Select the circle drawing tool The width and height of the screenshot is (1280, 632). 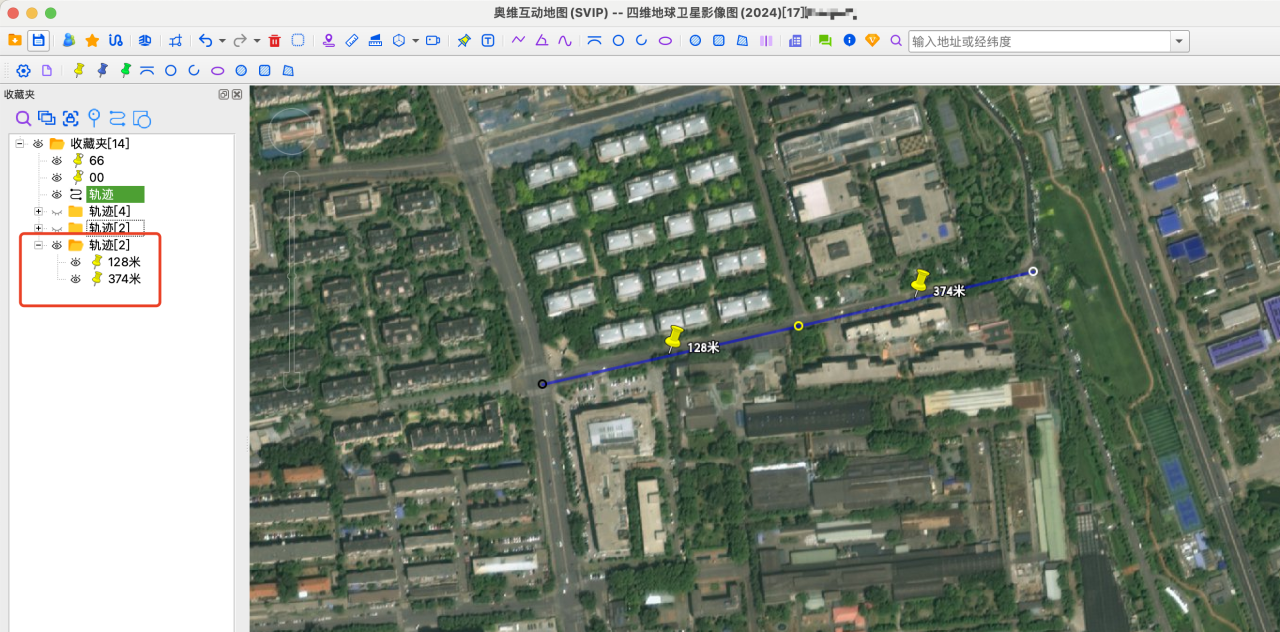click(616, 41)
